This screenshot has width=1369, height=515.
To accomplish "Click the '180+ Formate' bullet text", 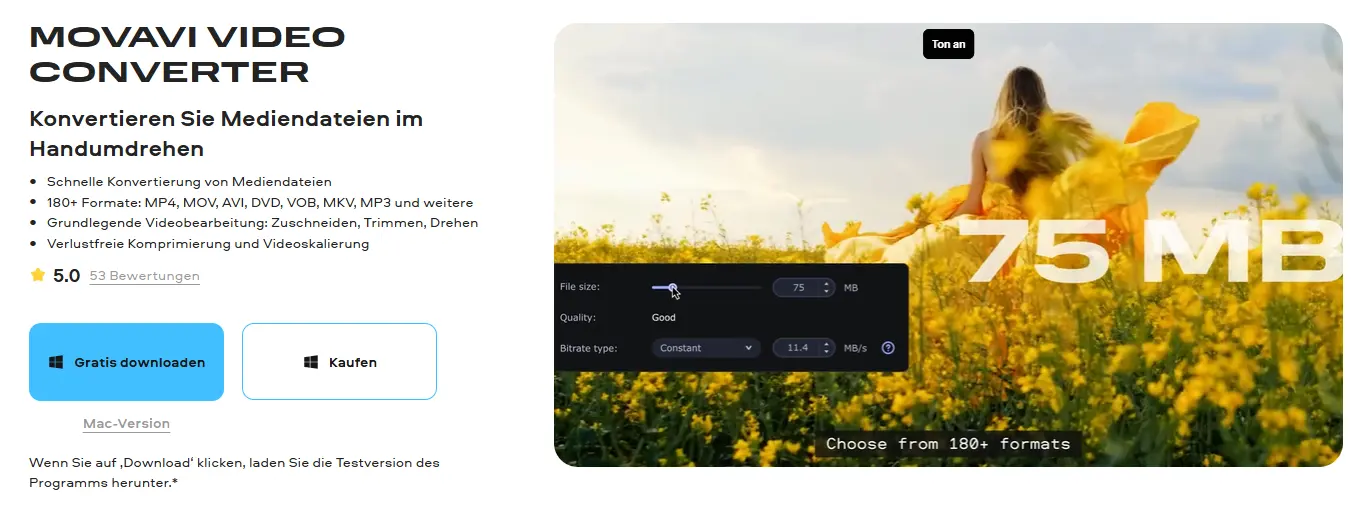I will click(260, 202).
